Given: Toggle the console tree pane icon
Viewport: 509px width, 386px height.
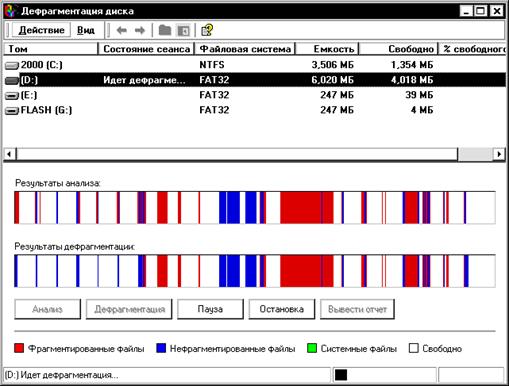Looking at the screenshot, I should click(x=183, y=30).
